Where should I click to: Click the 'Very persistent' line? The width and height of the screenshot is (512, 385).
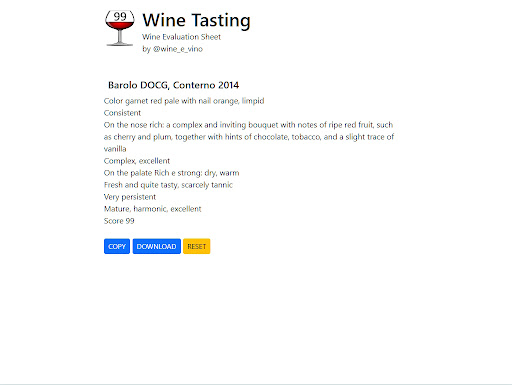pyautogui.click(x=130, y=197)
